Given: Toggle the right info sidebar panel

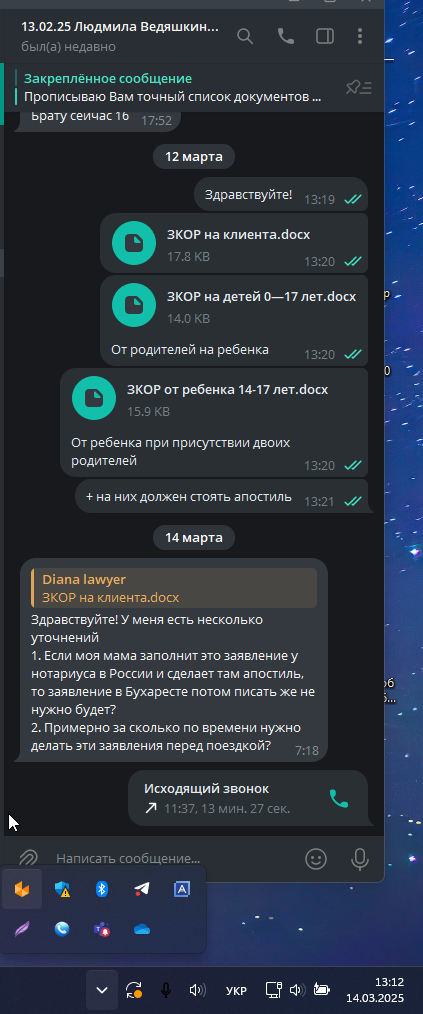Looking at the screenshot, I should (325, 36).
